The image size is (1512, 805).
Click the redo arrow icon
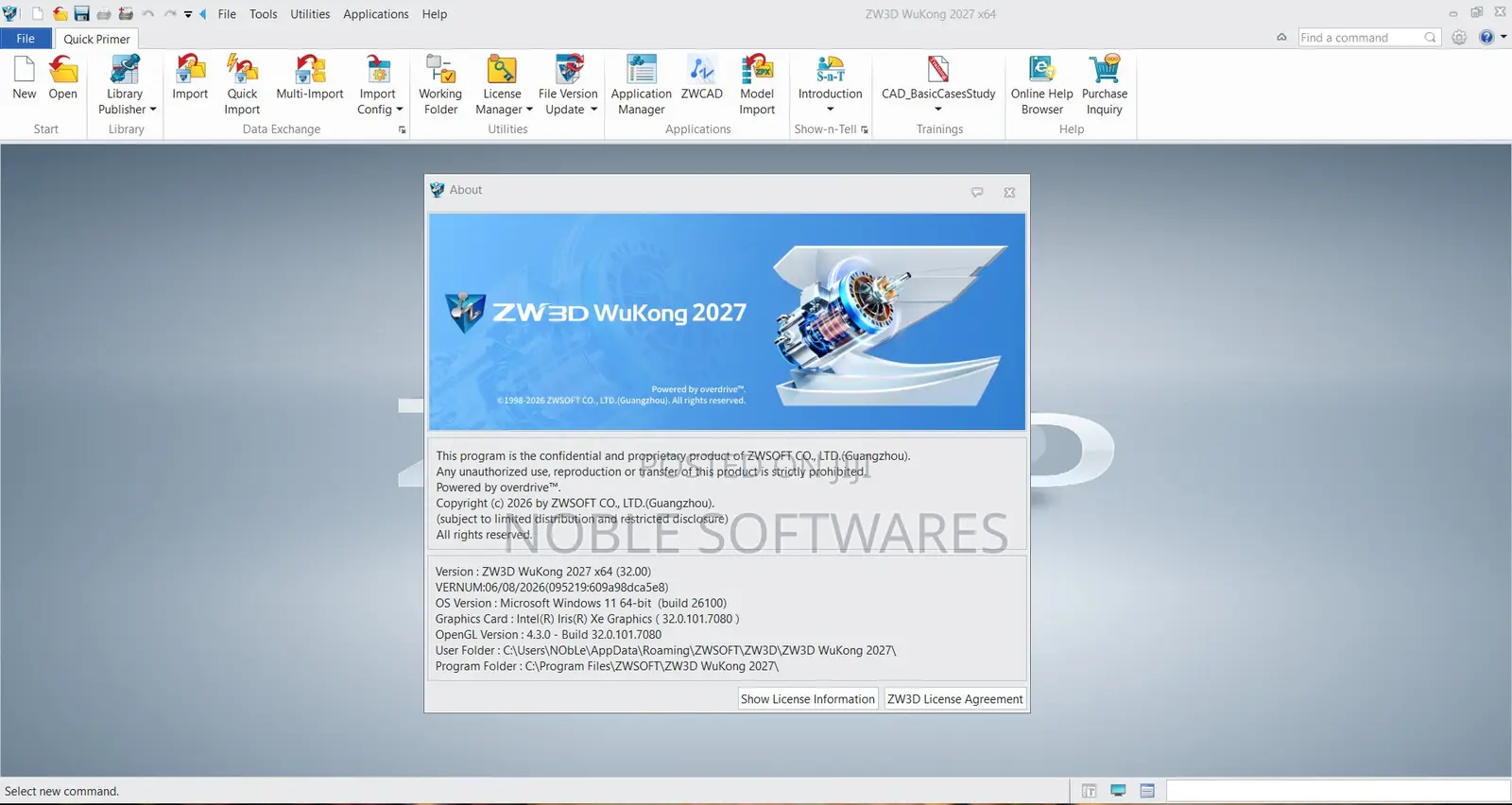click(x=170, y=14)
